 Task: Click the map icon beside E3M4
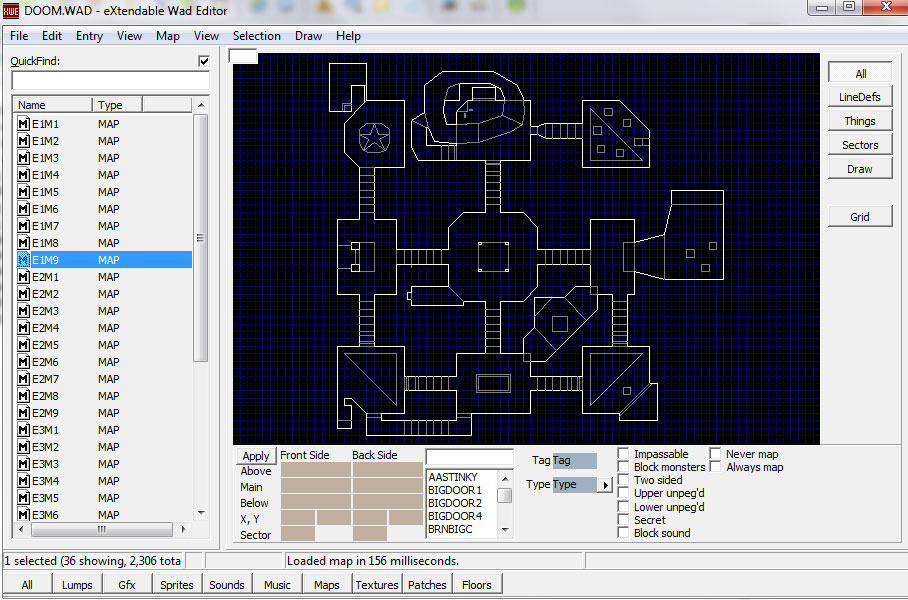click(x=24, y=481)
